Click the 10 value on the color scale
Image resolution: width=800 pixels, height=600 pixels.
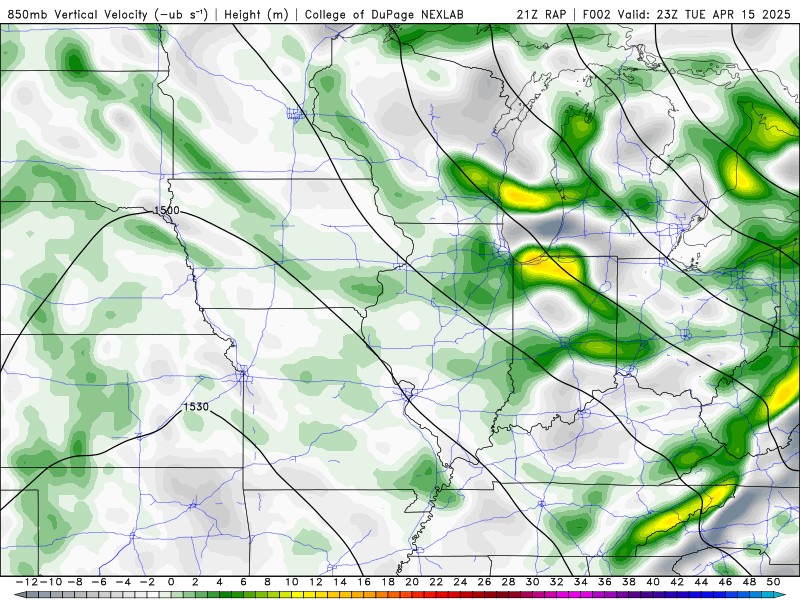(291, 582)
